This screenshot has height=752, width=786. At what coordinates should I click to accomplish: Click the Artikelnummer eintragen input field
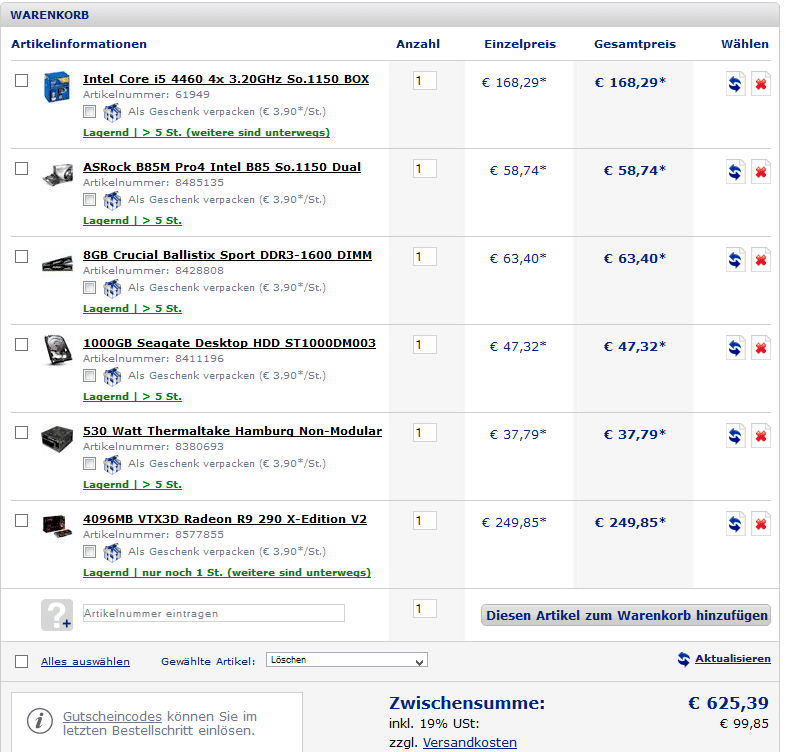coord(213,613)
